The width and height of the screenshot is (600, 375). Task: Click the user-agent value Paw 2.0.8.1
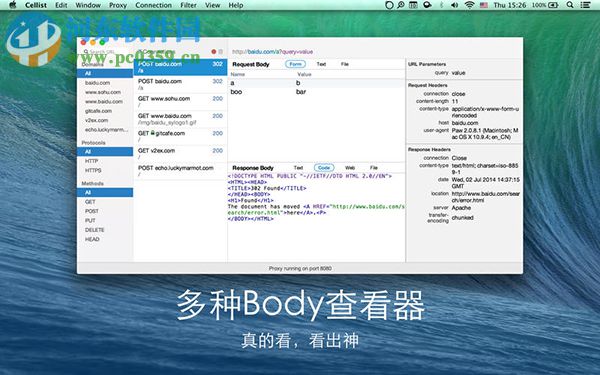(485, 134)
